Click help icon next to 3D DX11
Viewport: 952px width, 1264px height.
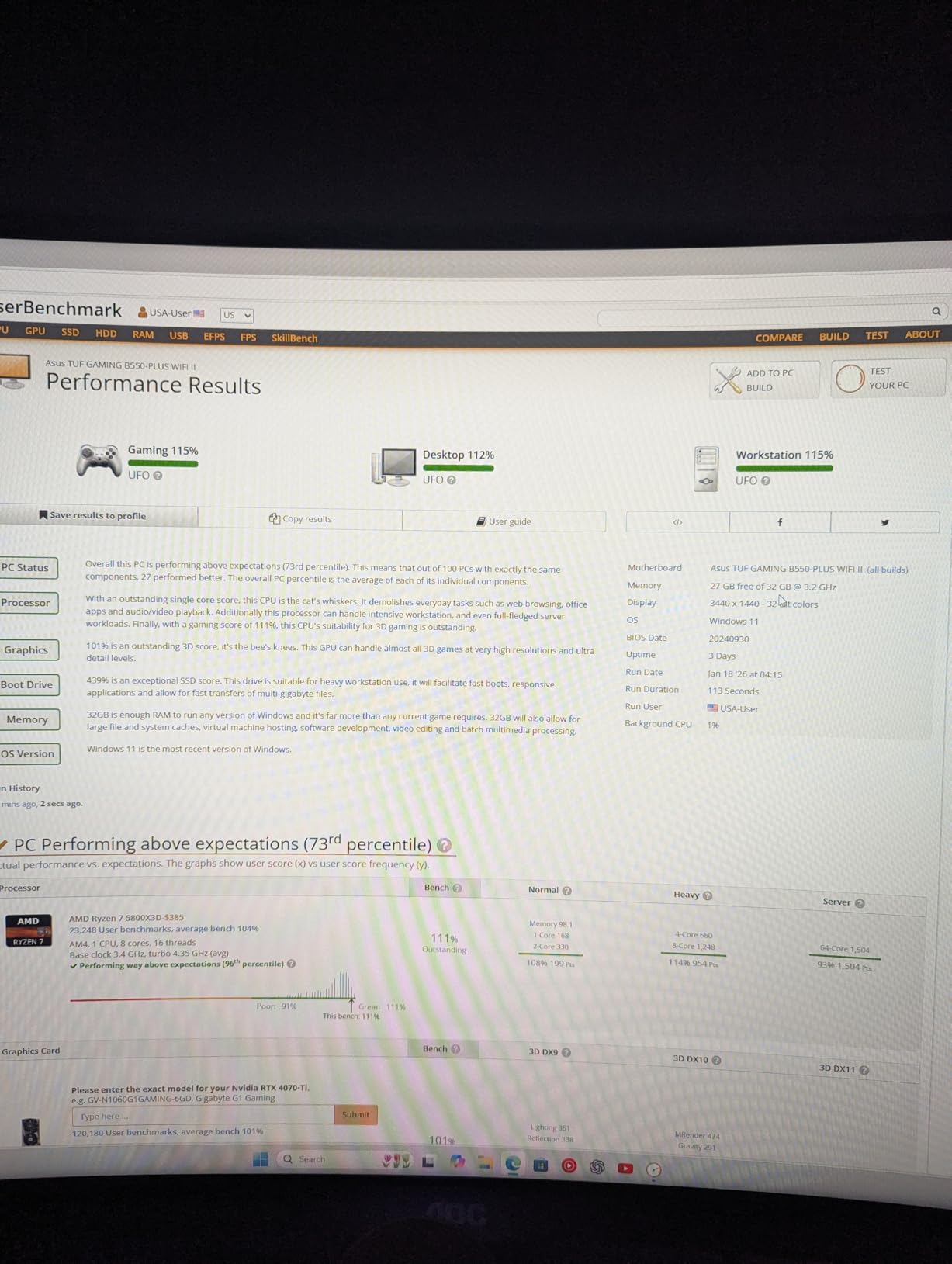pos(864,1070)
